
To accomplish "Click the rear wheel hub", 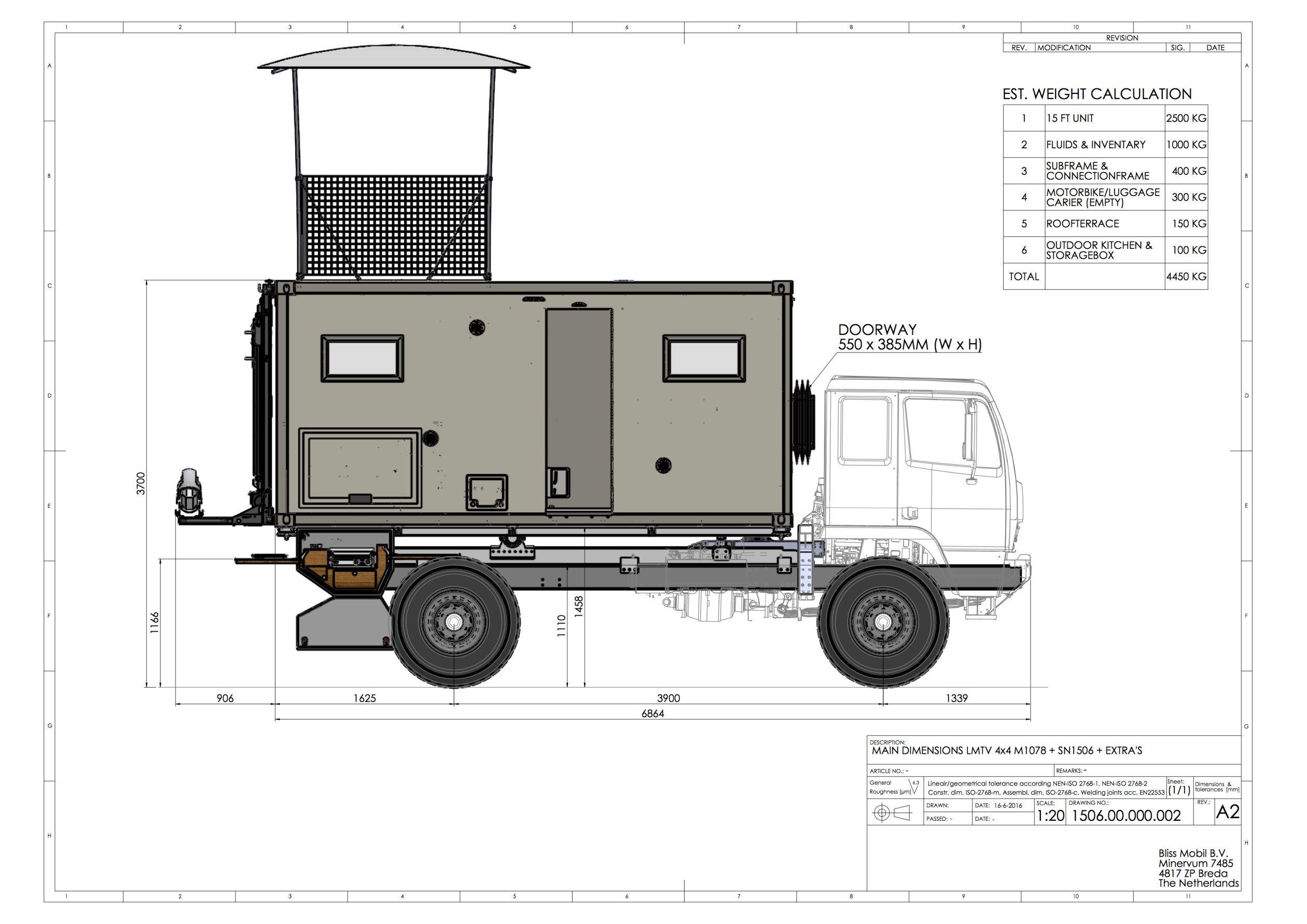I will [454, 622].
